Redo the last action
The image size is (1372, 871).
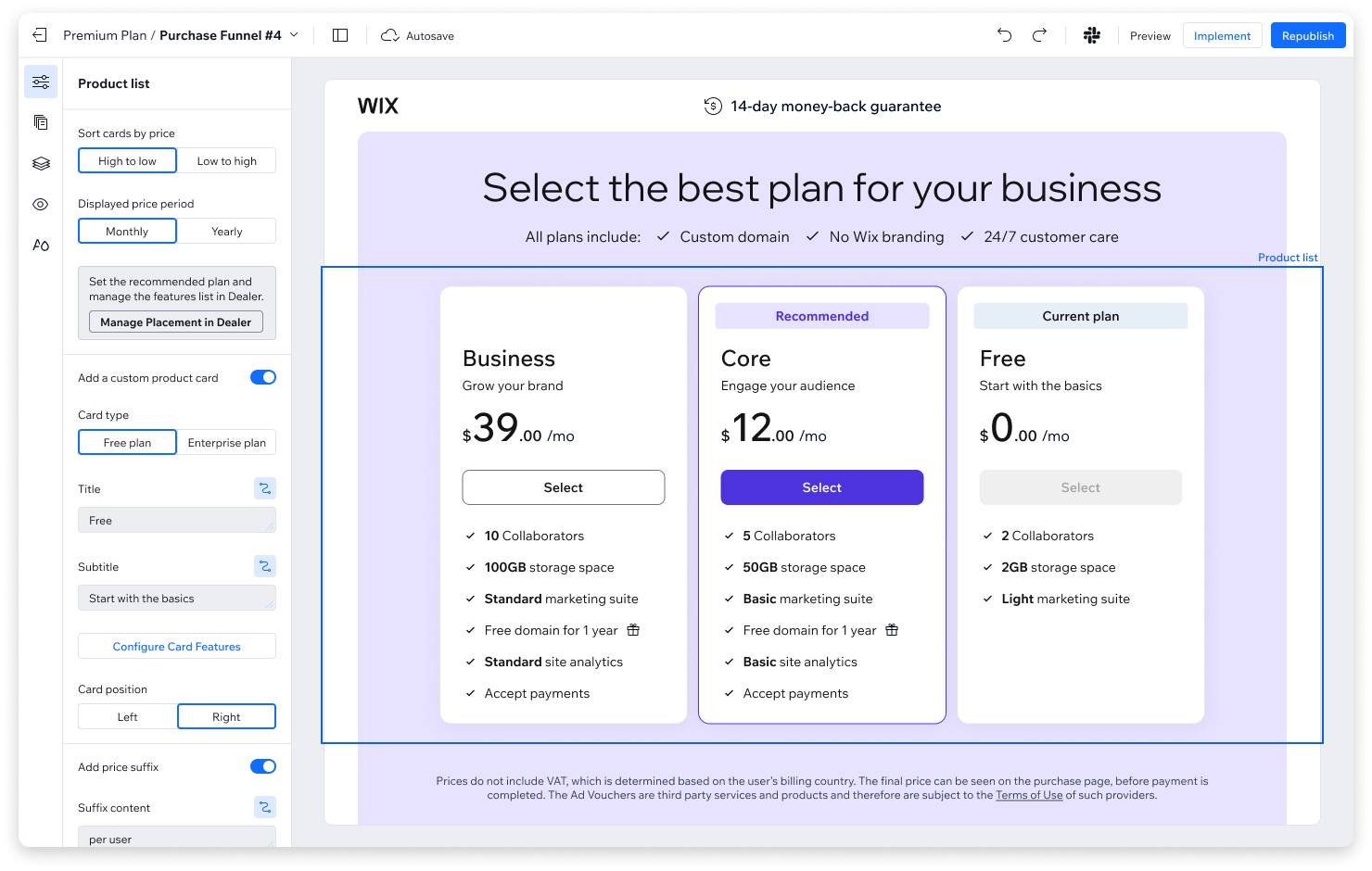click(x=1039, y=35)
